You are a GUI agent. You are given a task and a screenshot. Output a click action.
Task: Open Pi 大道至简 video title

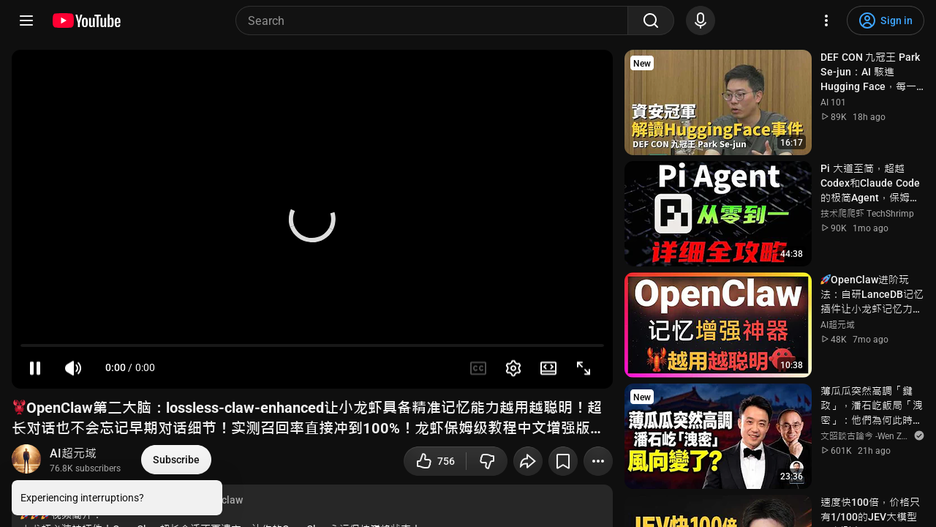tap(870, 183)
